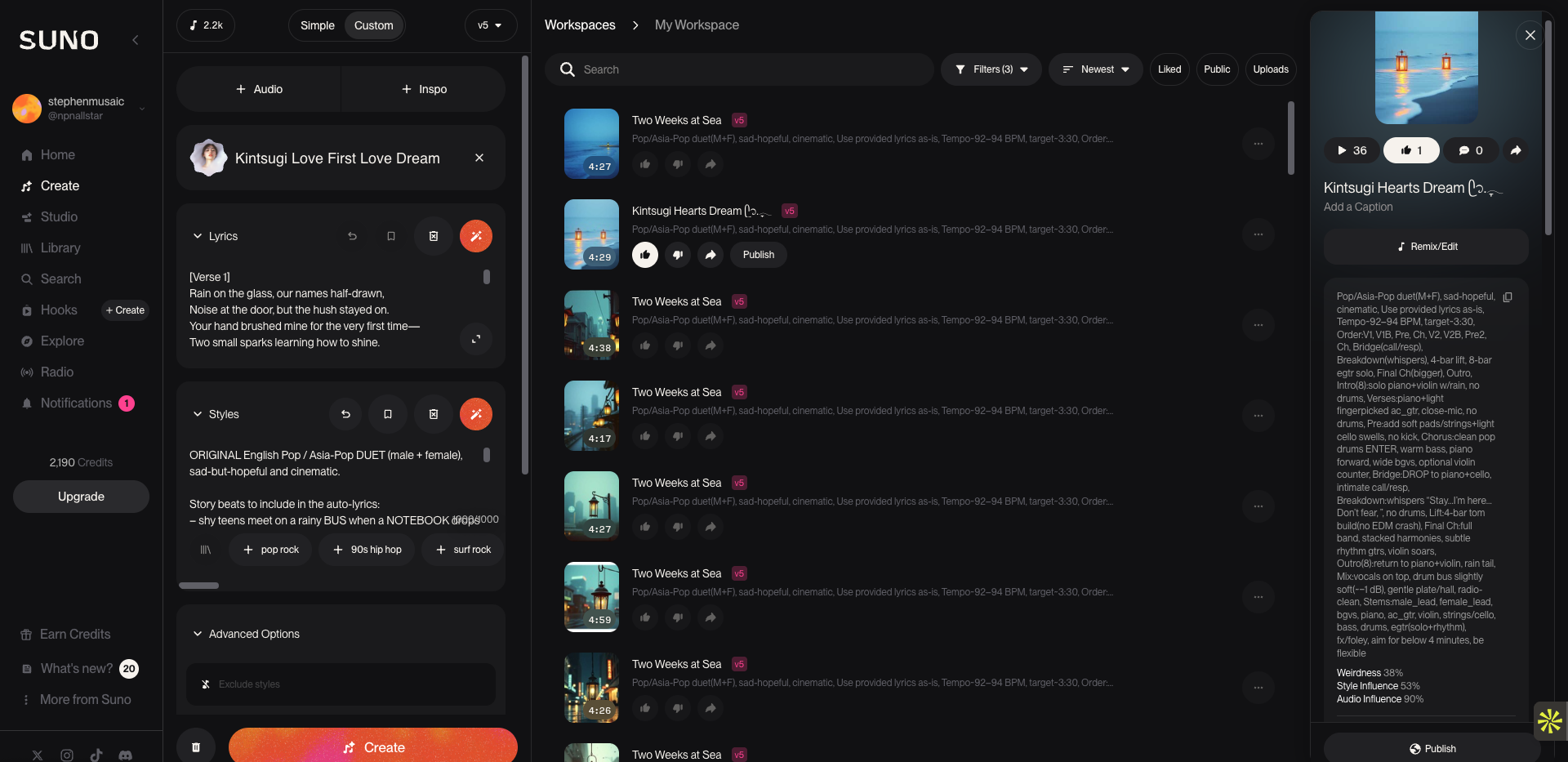Open the Workspaces breadcrumb
1568x762 pixels.
pyautogui.click(x=580, y=25)
